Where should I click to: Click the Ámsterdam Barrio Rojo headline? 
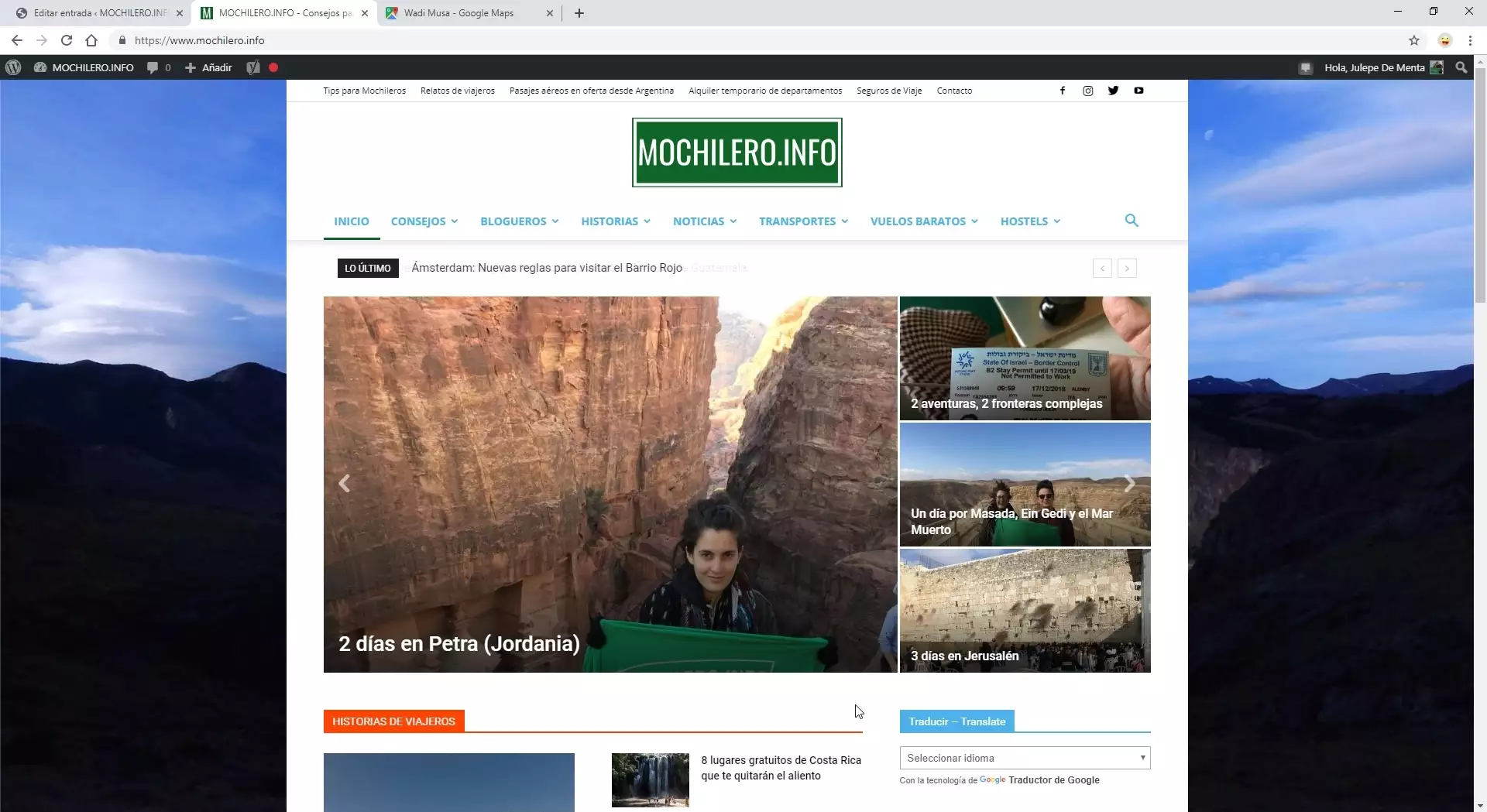547,268
